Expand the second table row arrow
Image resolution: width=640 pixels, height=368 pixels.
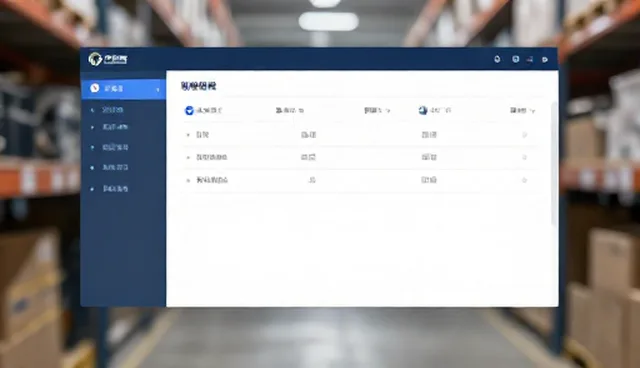(188, 157)
